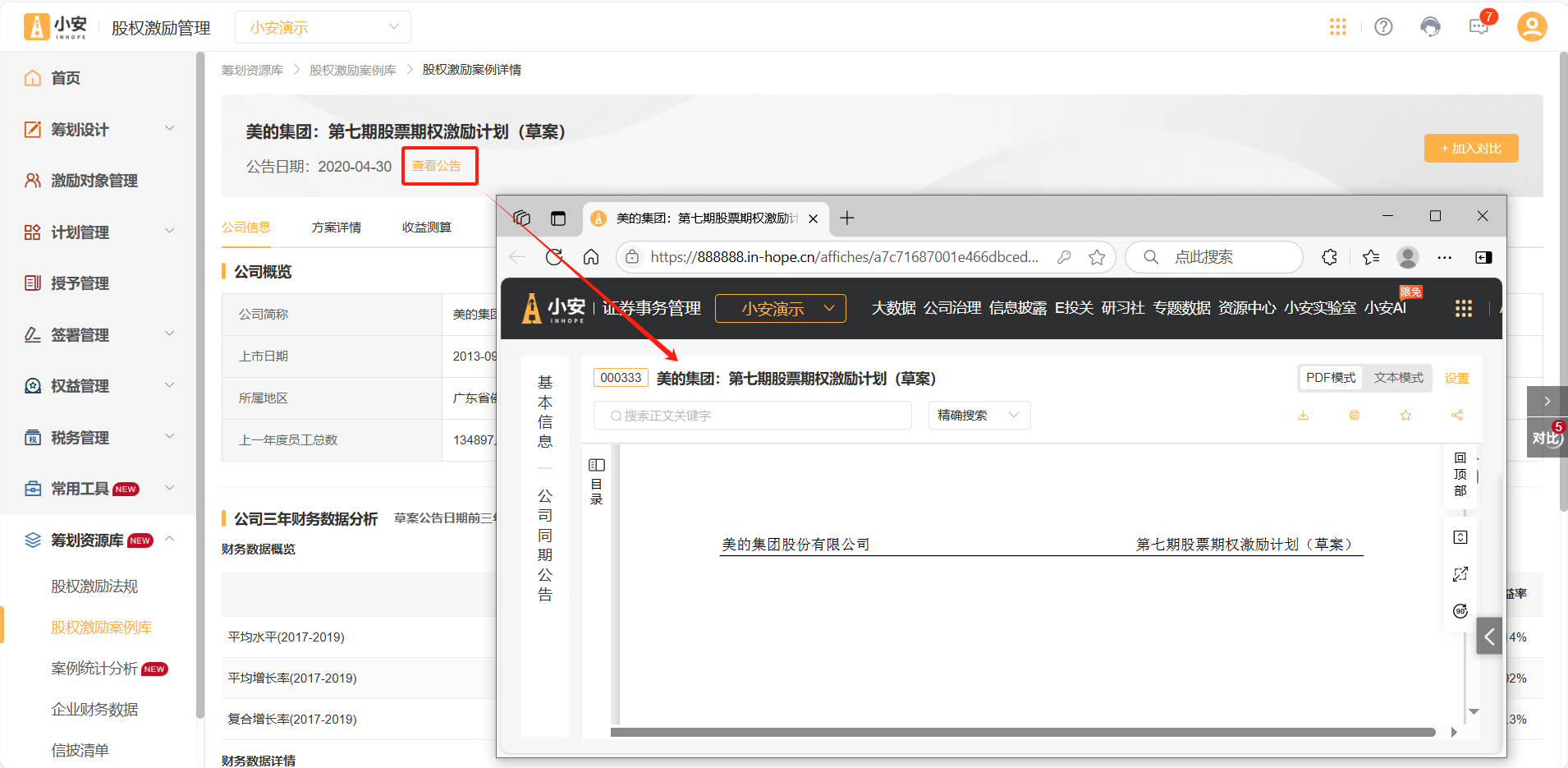
Task: Toggle browser sidebar icon
Action: (x=1483, y=257)
